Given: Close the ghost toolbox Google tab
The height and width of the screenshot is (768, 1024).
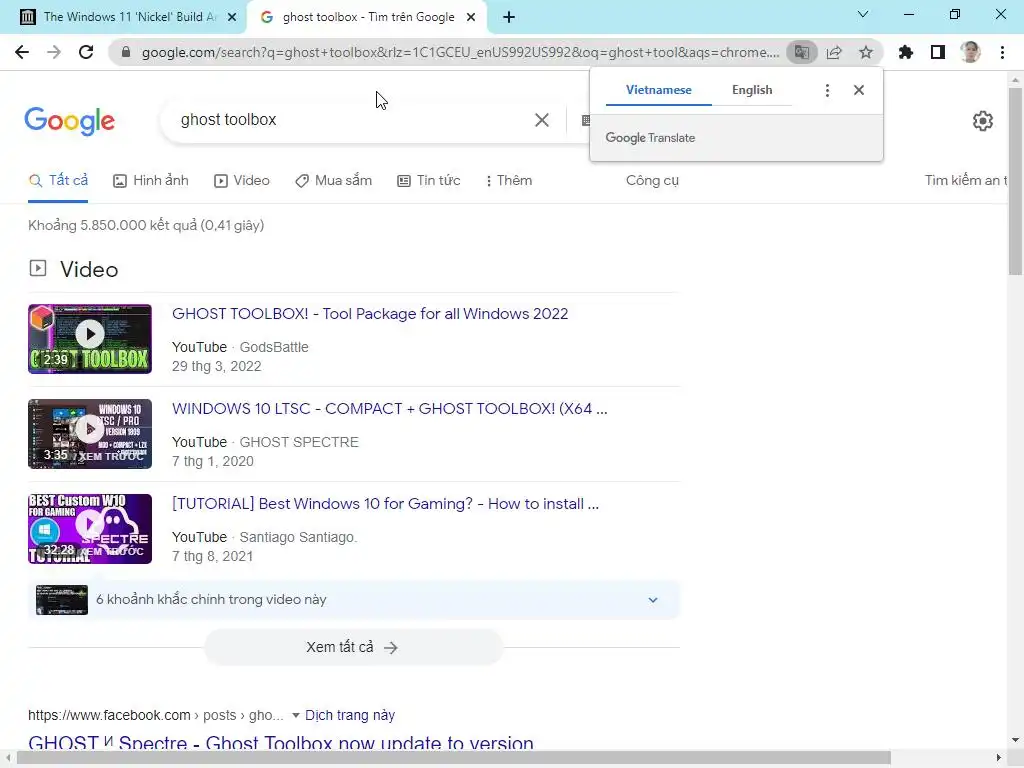Looking at the screenshot, I should click(471, 17).
